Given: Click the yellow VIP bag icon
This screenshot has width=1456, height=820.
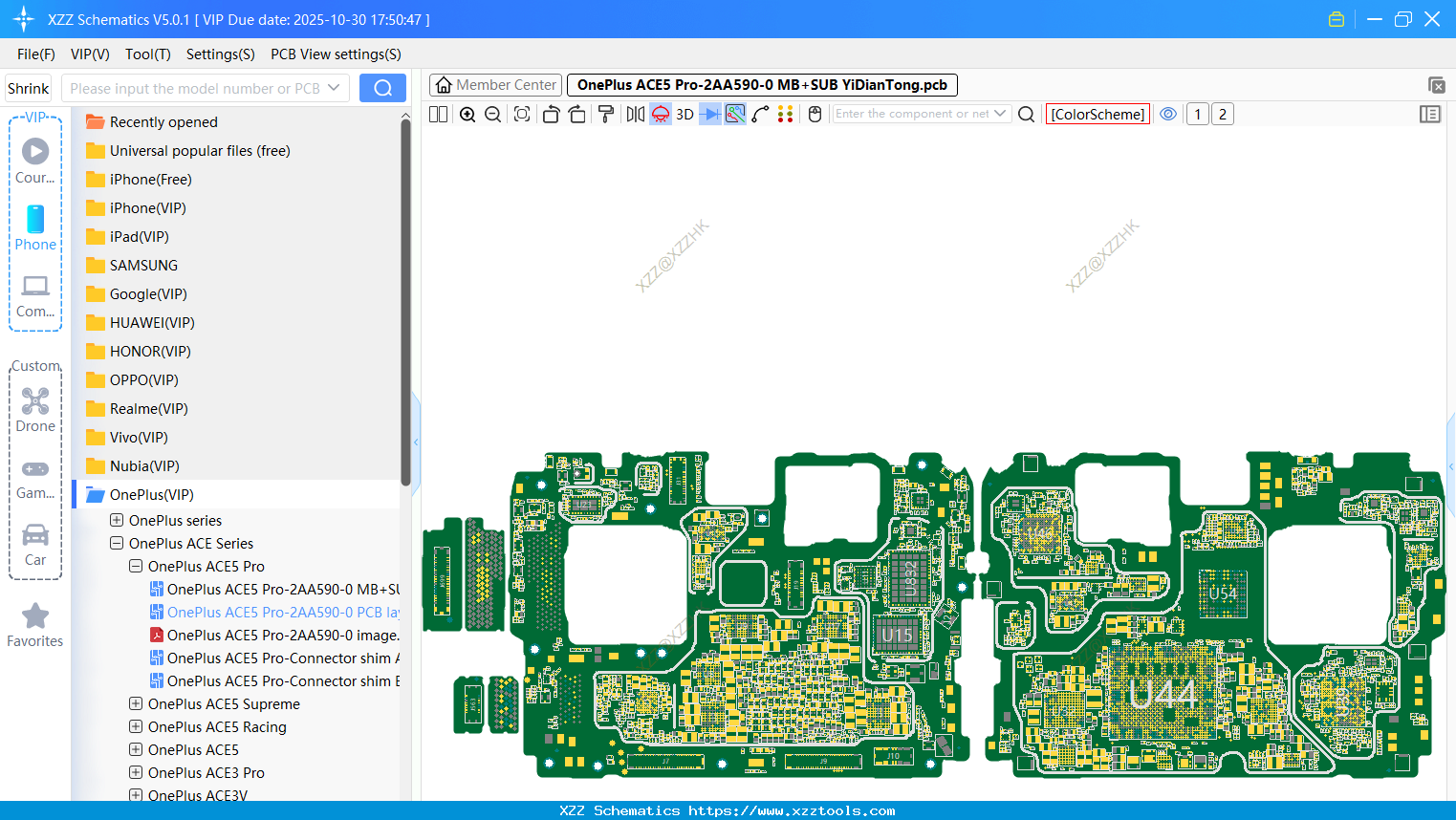Looking at the screenshot, I should (1336, 19).
